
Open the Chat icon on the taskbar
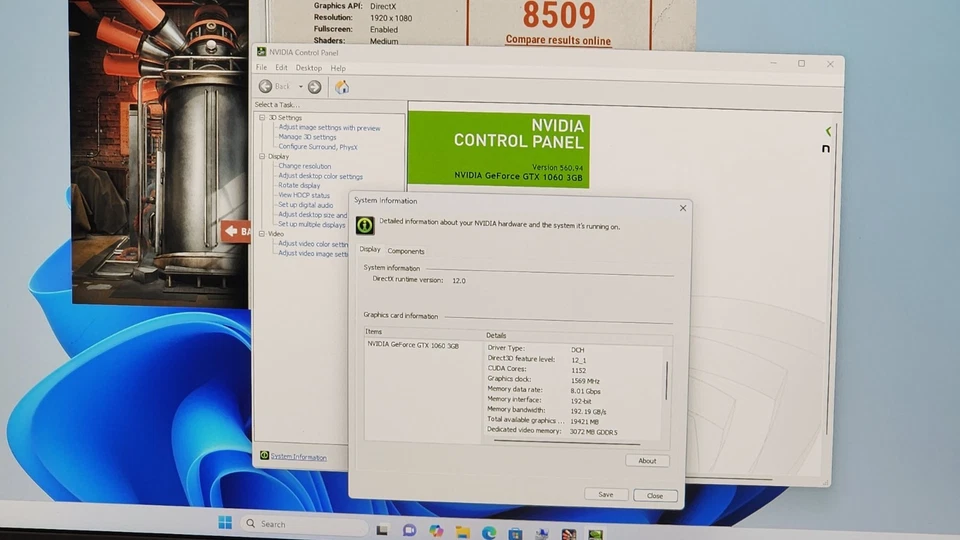[x=409, y=531]
